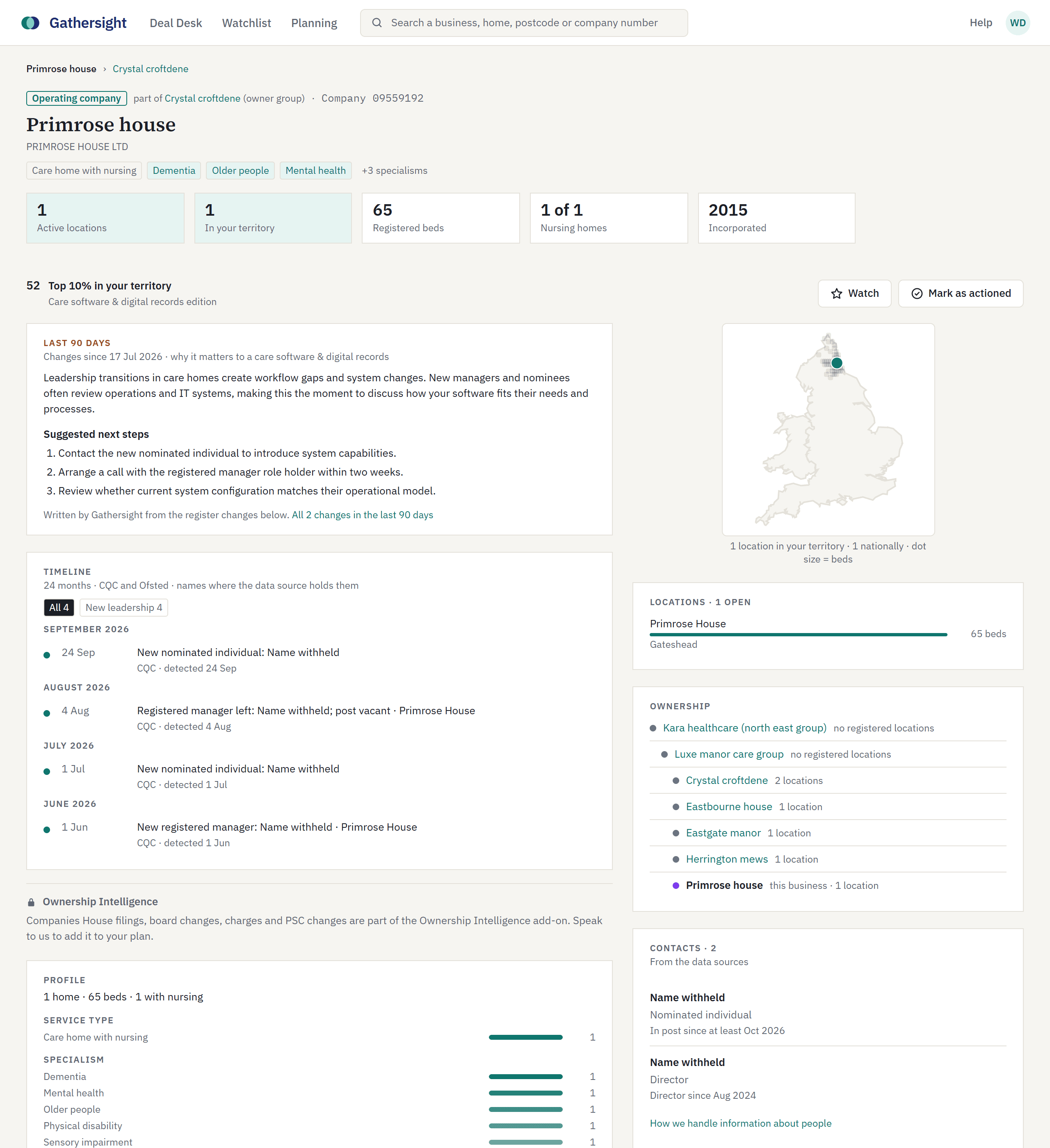The width and height of the screenshot is (1050, 1148).
Task: Click the search magnifier icon
Action: coord(377,23)
